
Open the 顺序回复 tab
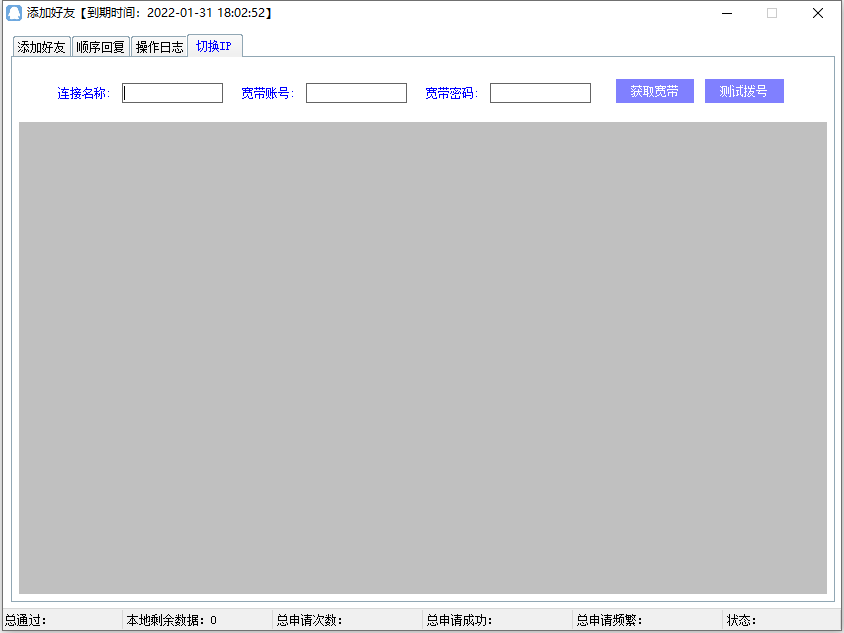pos(101,47)
